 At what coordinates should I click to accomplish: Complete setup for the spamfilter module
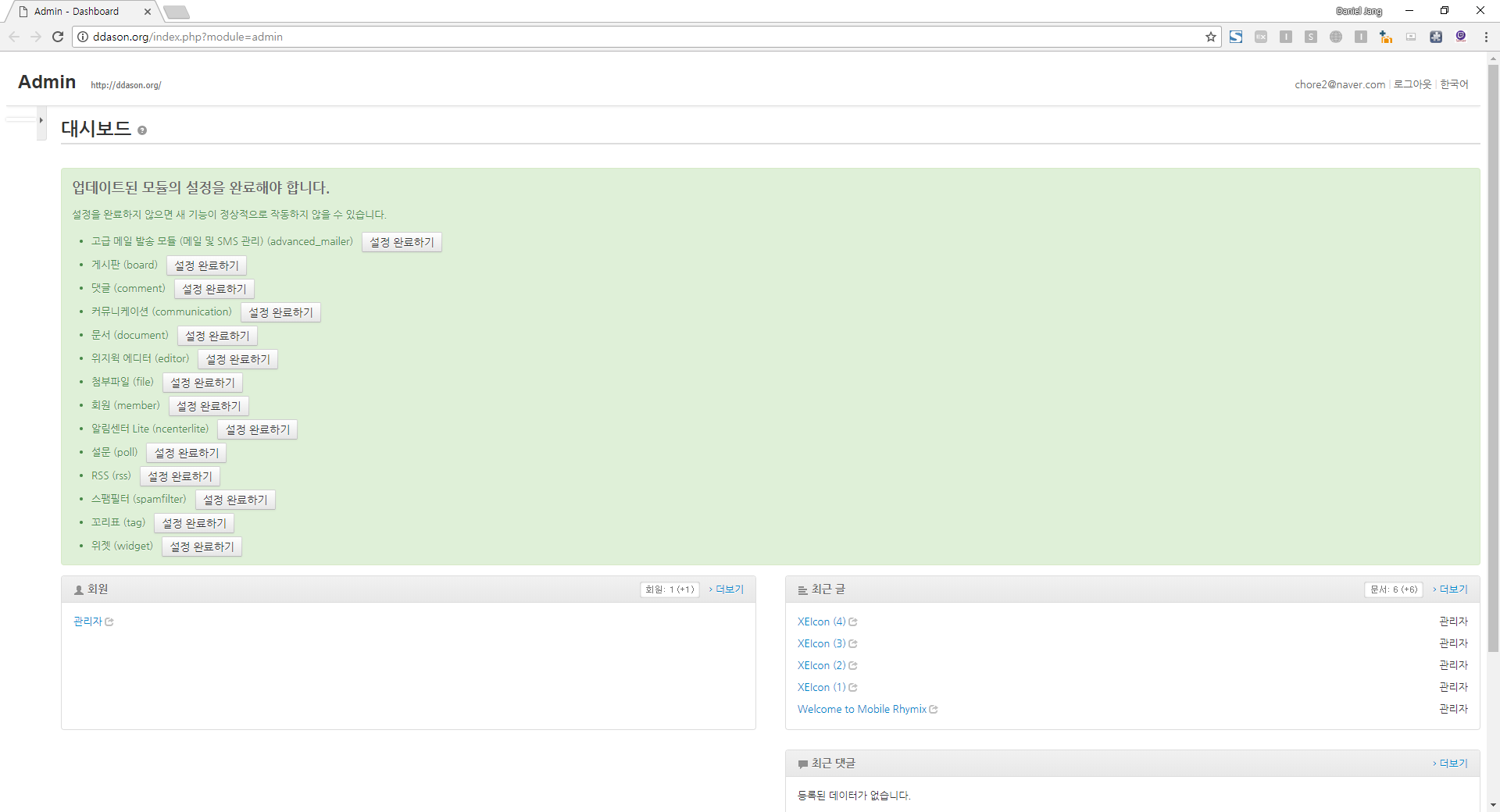click(x=235, y=500)
